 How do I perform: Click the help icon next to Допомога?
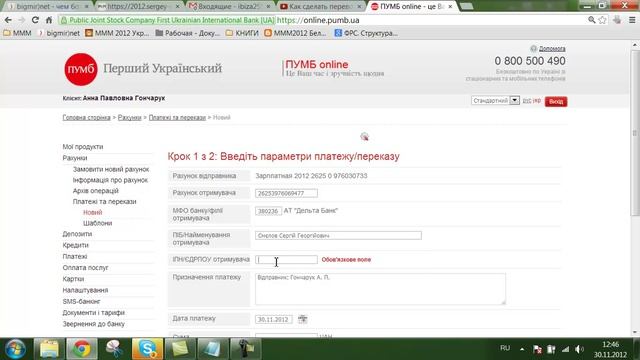click(x=533, y=49)
